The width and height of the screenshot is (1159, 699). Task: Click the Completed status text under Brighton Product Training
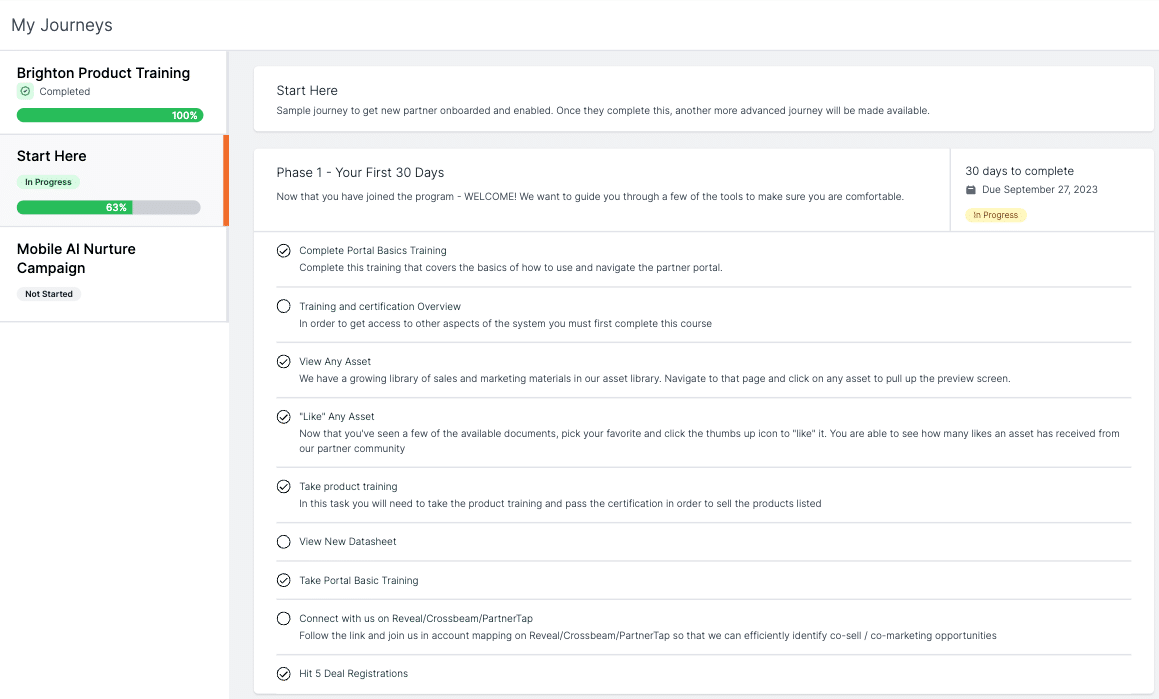coord(64,92)
